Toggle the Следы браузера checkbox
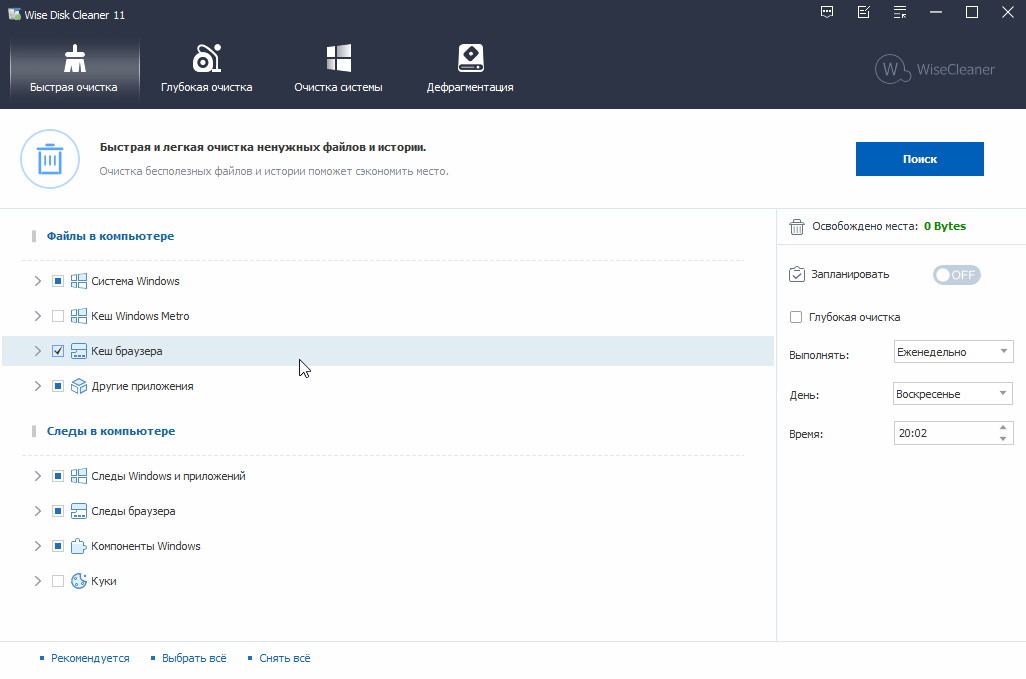The width and height of the screenshot is (1026, 679). coord(58,511)
